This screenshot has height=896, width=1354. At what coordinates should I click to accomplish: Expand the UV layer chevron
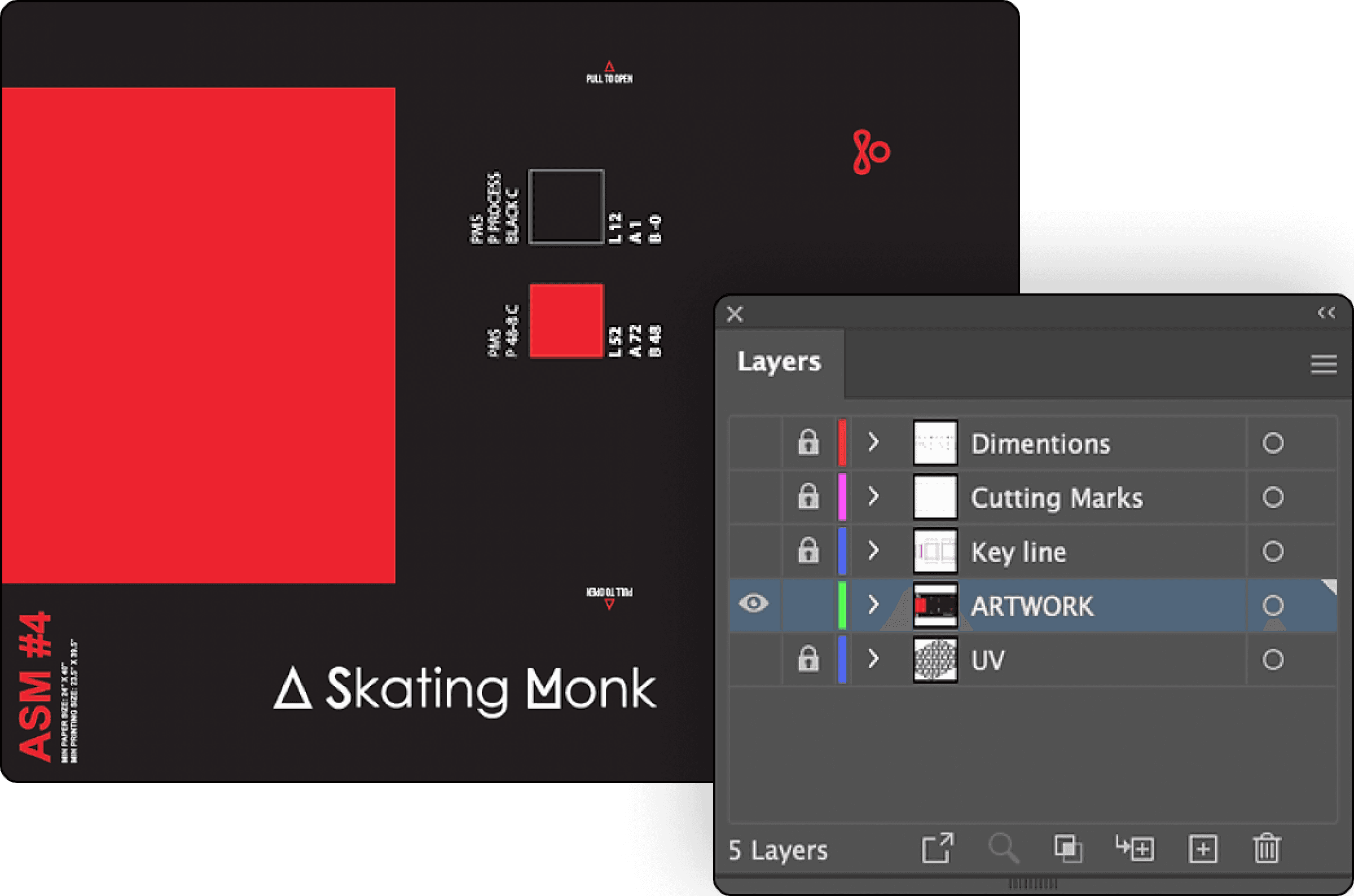tap(873, 659)
